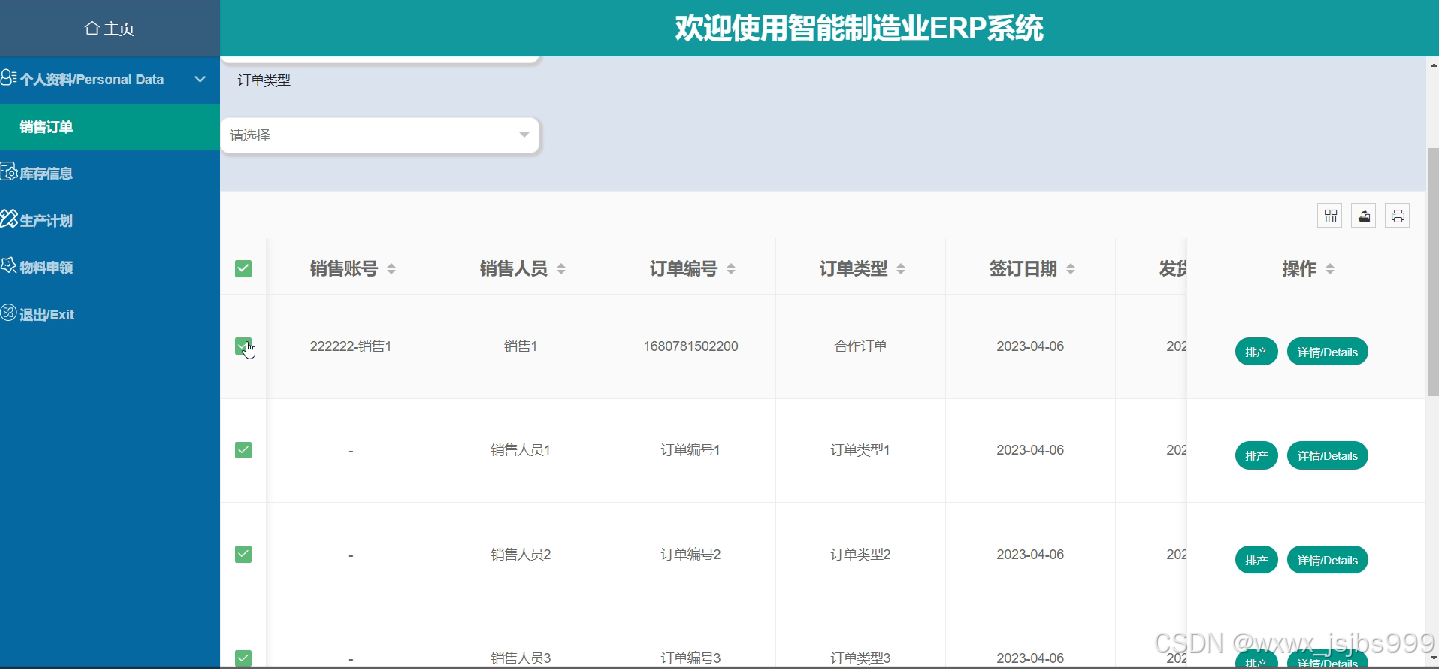The width and height of the screenshot is (1439, 669).
Task: Collapse the 个人资料/Personal Data menu chevron
Action: pyautogui.click(x=200, y=79)
